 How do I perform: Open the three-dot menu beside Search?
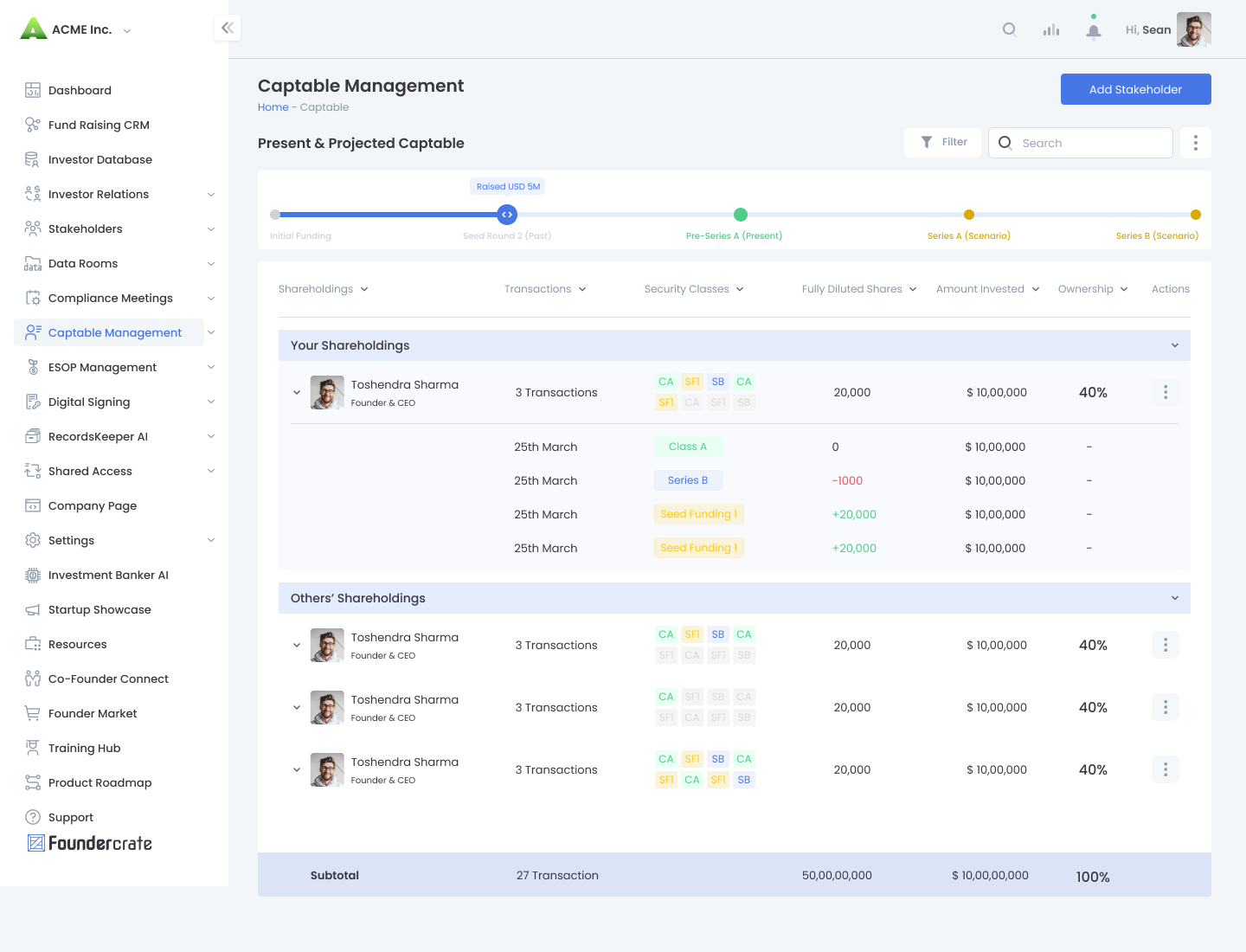click(1196, 143)
